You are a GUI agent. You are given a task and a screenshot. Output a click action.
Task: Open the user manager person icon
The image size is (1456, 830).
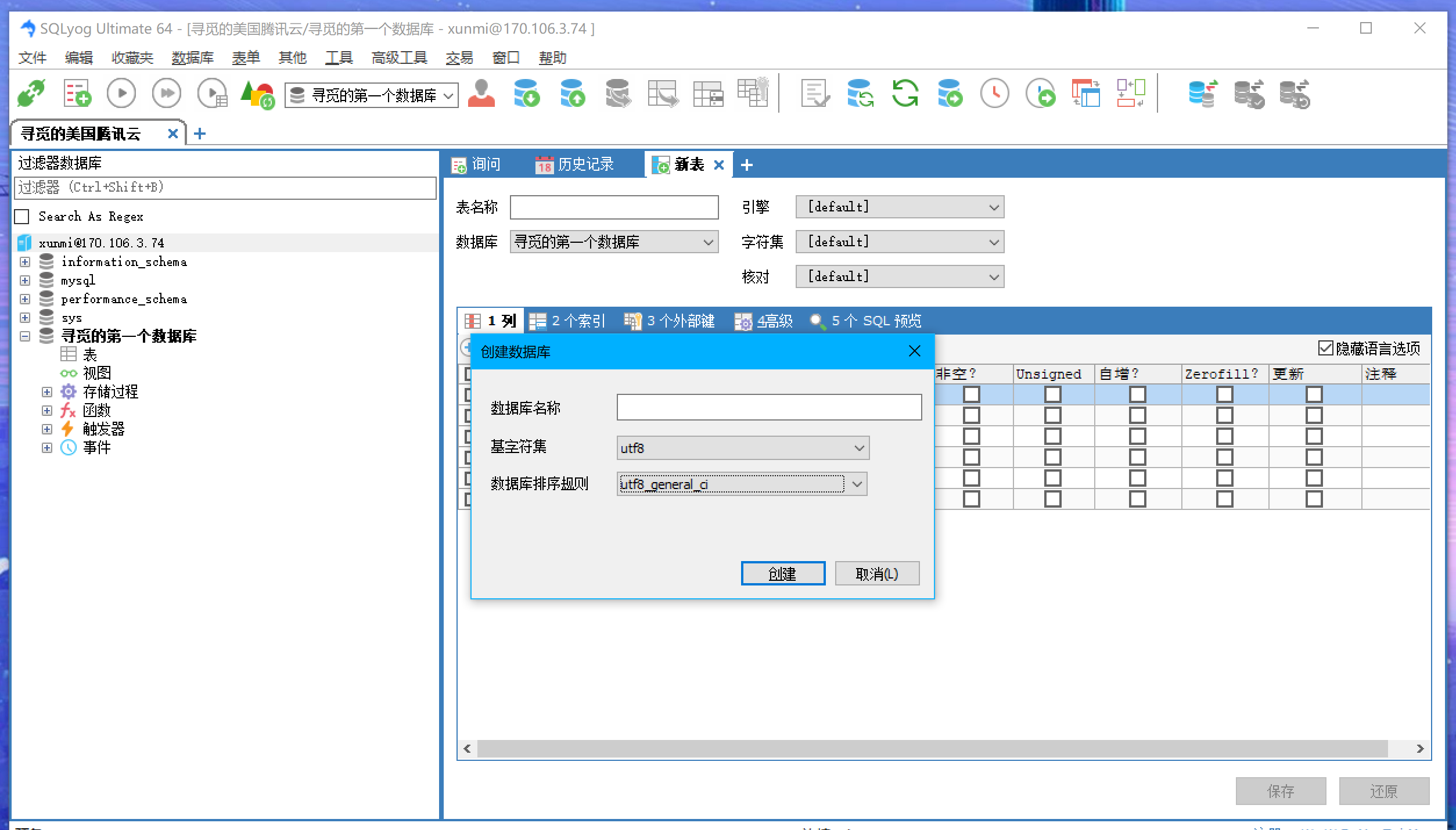pyautogui.click(x=481, y=94)
